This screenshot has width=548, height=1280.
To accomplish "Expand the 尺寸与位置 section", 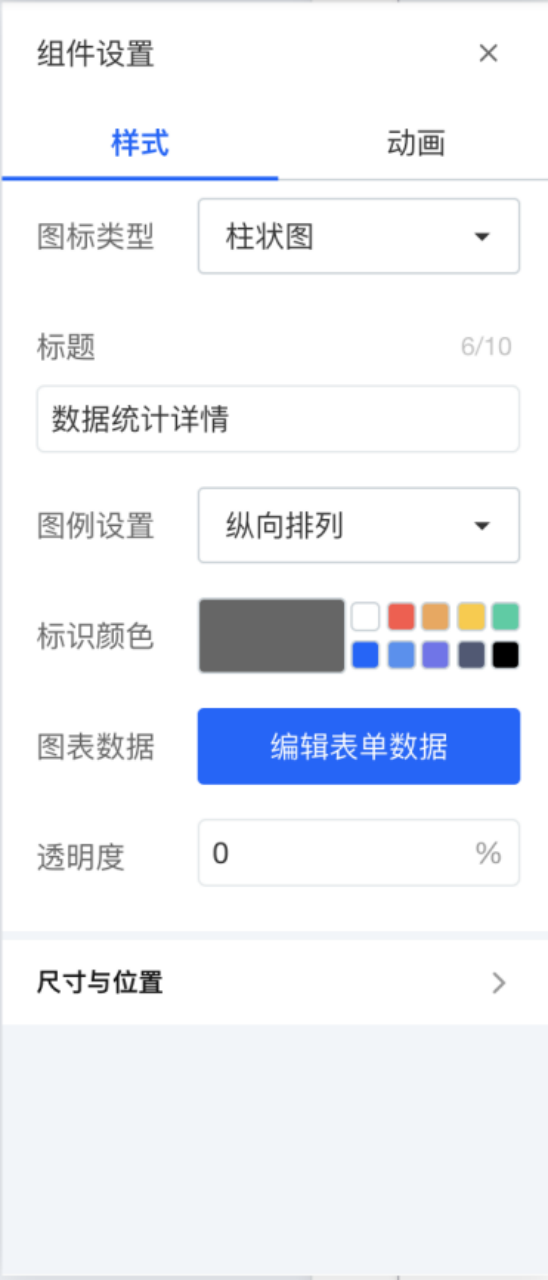I will click(274, 982).
